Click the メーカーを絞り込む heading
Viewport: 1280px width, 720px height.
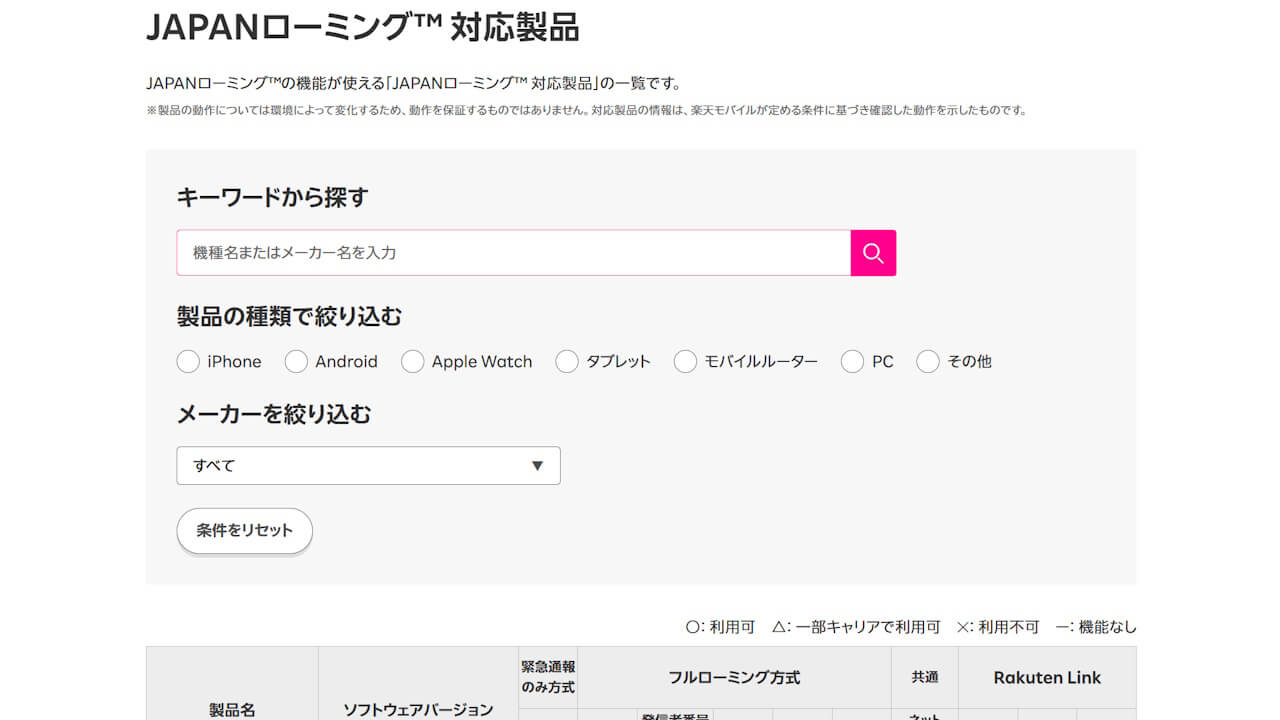pyautogui.click(x=274, y=413)
